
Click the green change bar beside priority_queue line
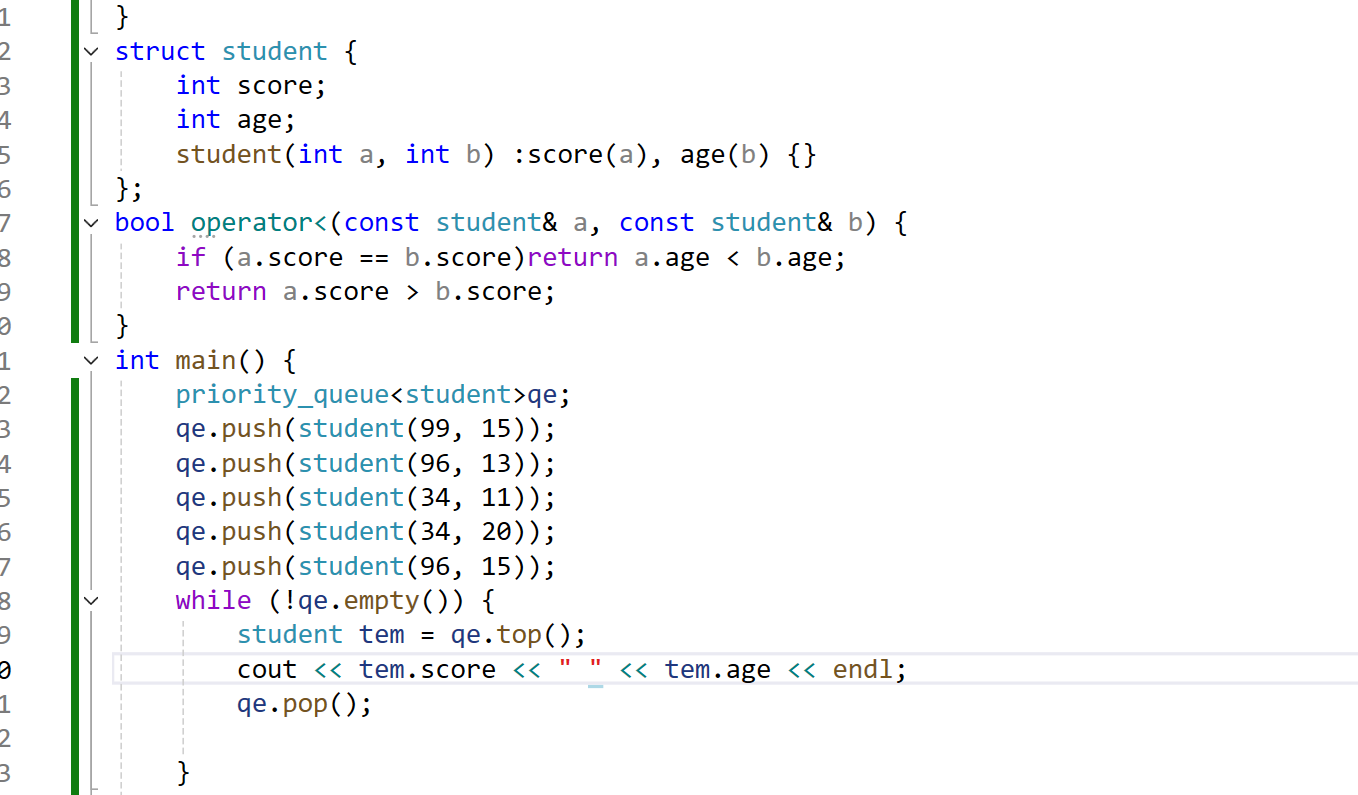[75, 394]
